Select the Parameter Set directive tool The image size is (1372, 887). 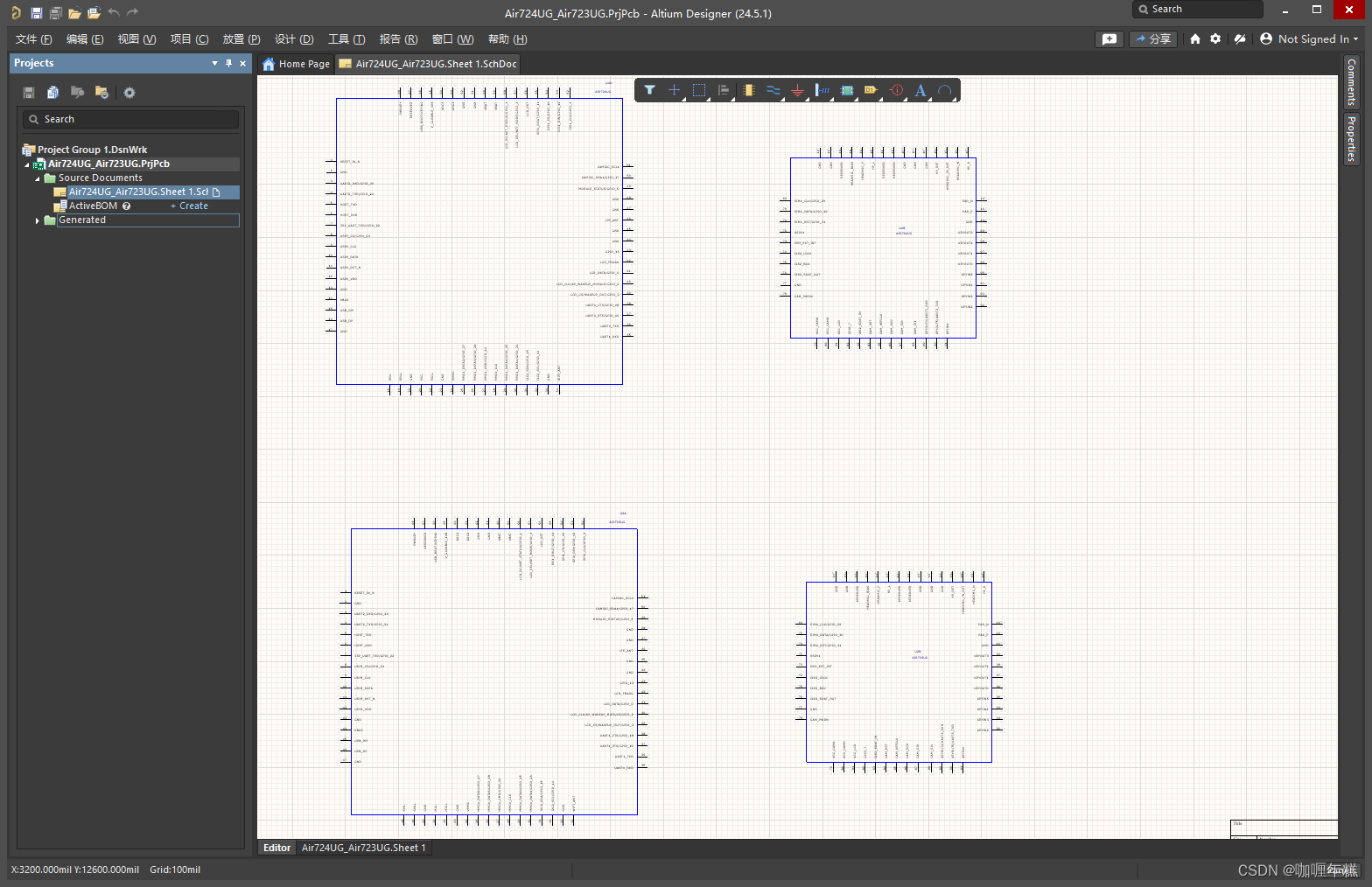896,90
